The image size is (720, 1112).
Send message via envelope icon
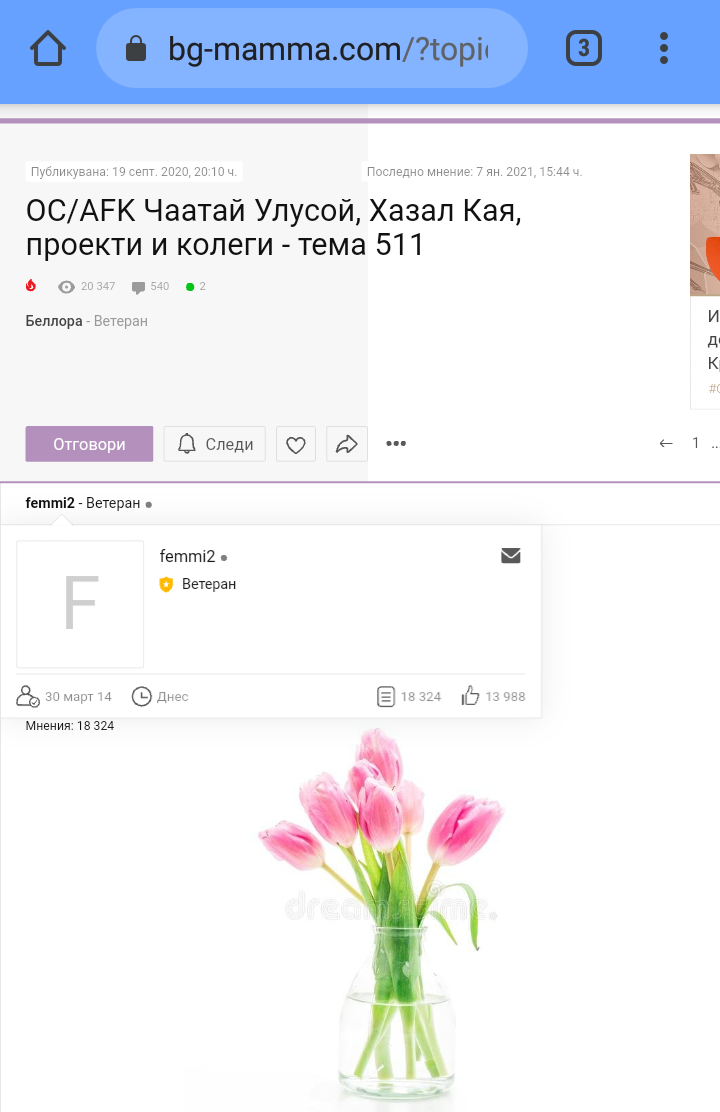pos(511,556)
